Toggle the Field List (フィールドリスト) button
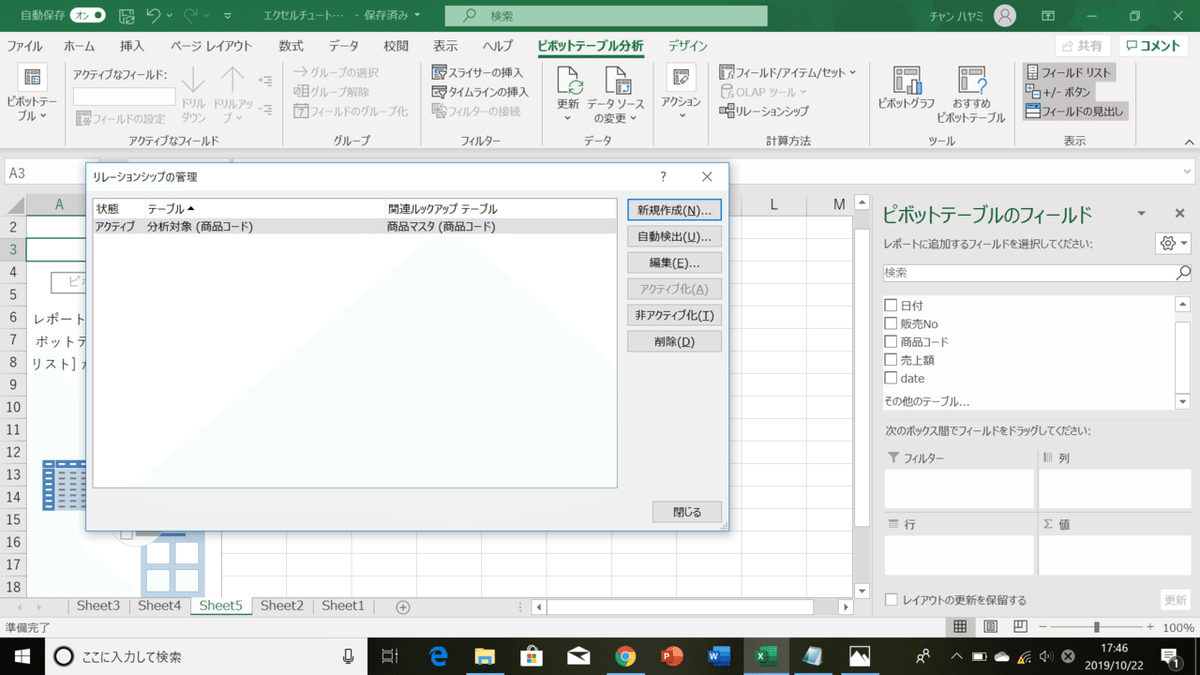Image resolution: width=1200 pixels, height=675 pixels. pyautogui.click(x=1069, y=72)
